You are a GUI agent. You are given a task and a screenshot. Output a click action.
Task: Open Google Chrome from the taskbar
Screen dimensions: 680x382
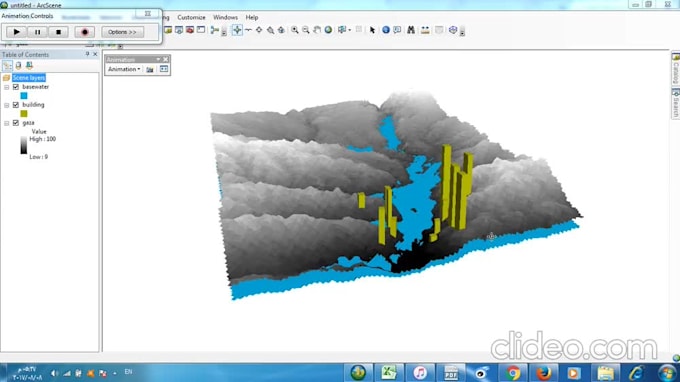point(513,372)
